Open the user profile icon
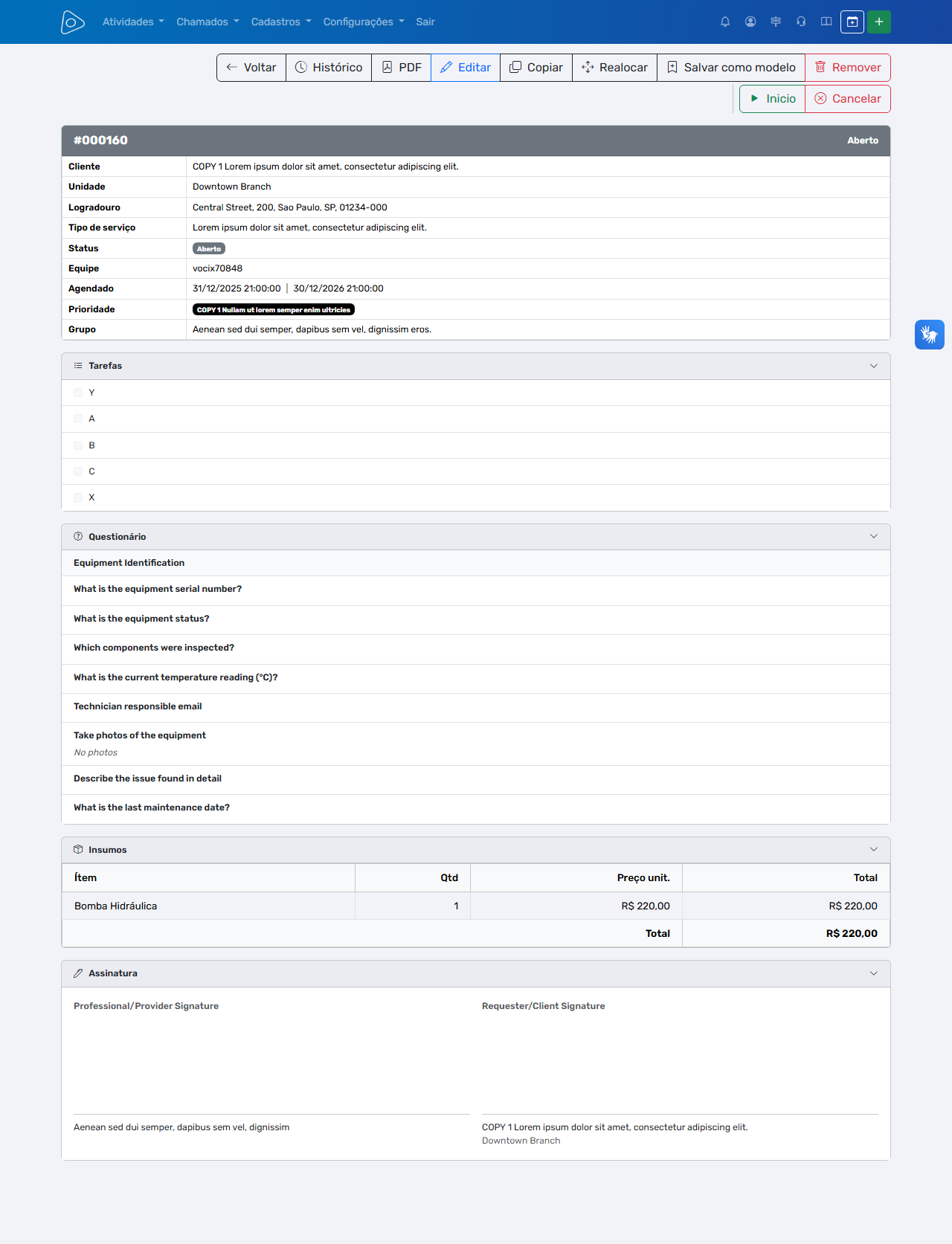The height and width of the screenshot is (1244, 952). (x=750, y=22)
